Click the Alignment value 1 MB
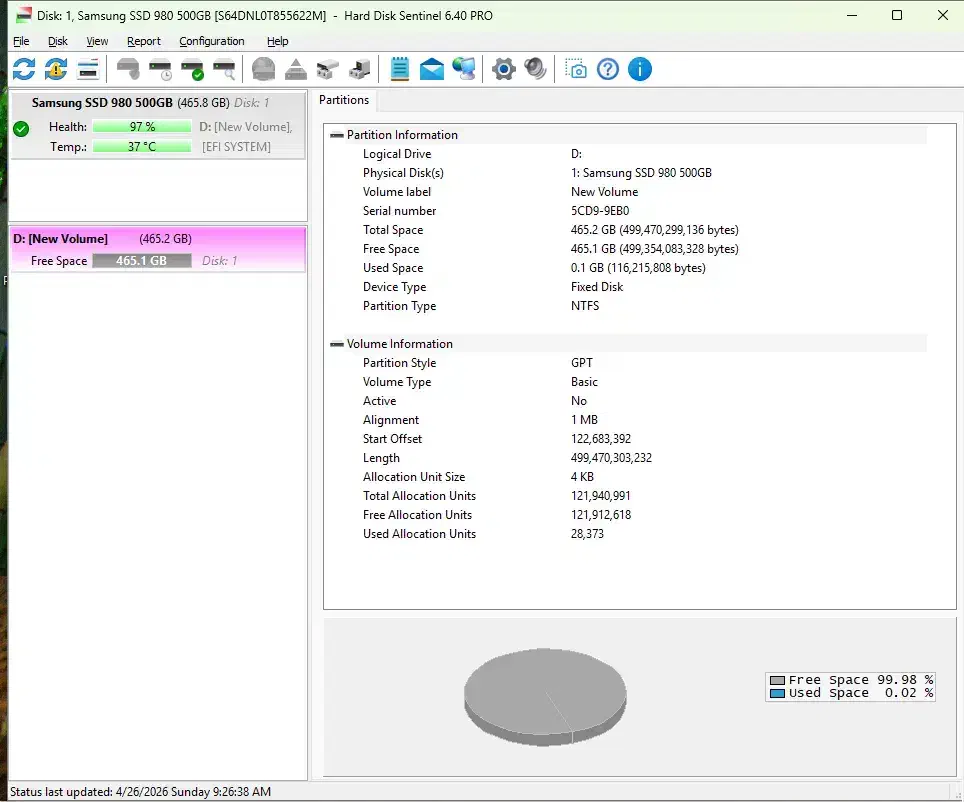The width and height of the screenshot is (964, 802). (584, 420)
